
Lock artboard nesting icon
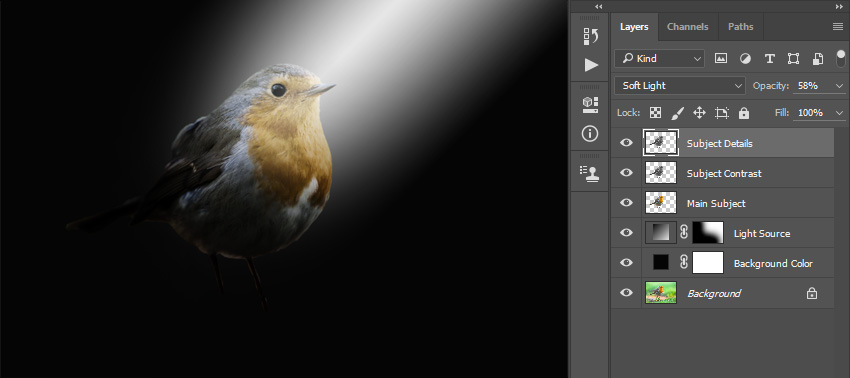722,113
